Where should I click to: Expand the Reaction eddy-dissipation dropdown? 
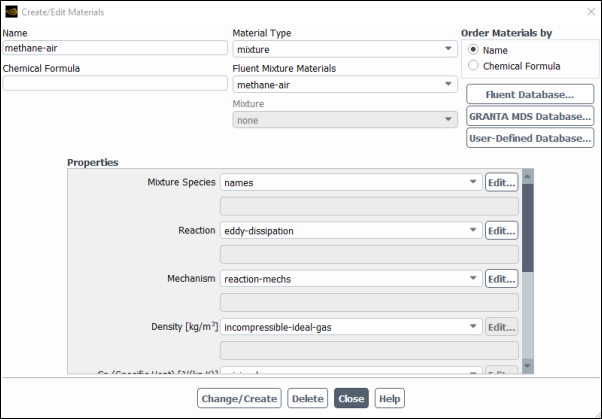click(350, 231)
